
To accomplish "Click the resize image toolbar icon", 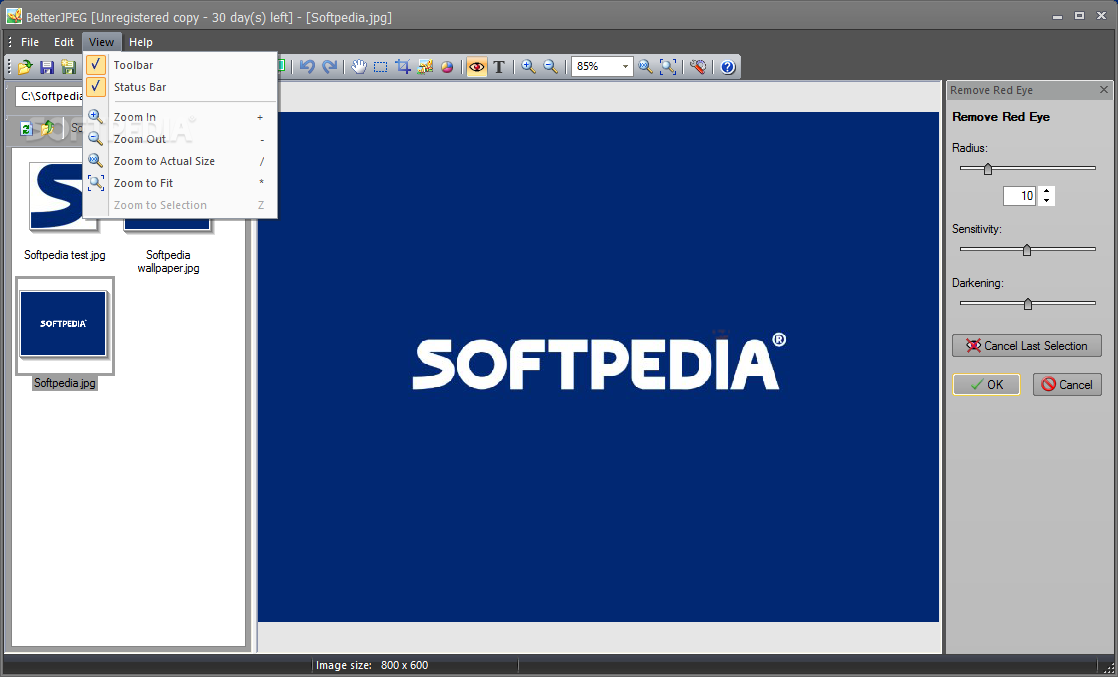I will 425,67.
